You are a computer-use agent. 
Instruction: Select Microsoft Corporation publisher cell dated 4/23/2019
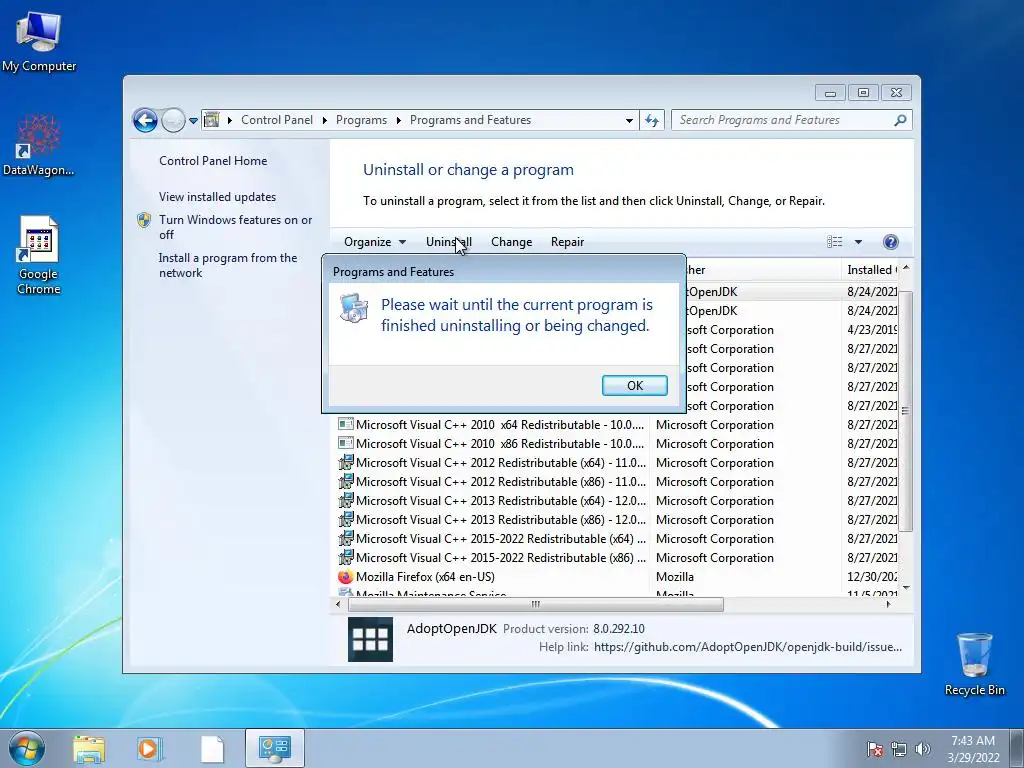(x=730, y=330)
